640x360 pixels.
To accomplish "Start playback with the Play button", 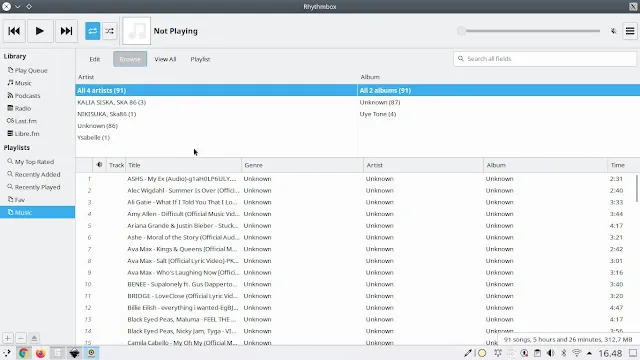I will click(x=40, y=31).
